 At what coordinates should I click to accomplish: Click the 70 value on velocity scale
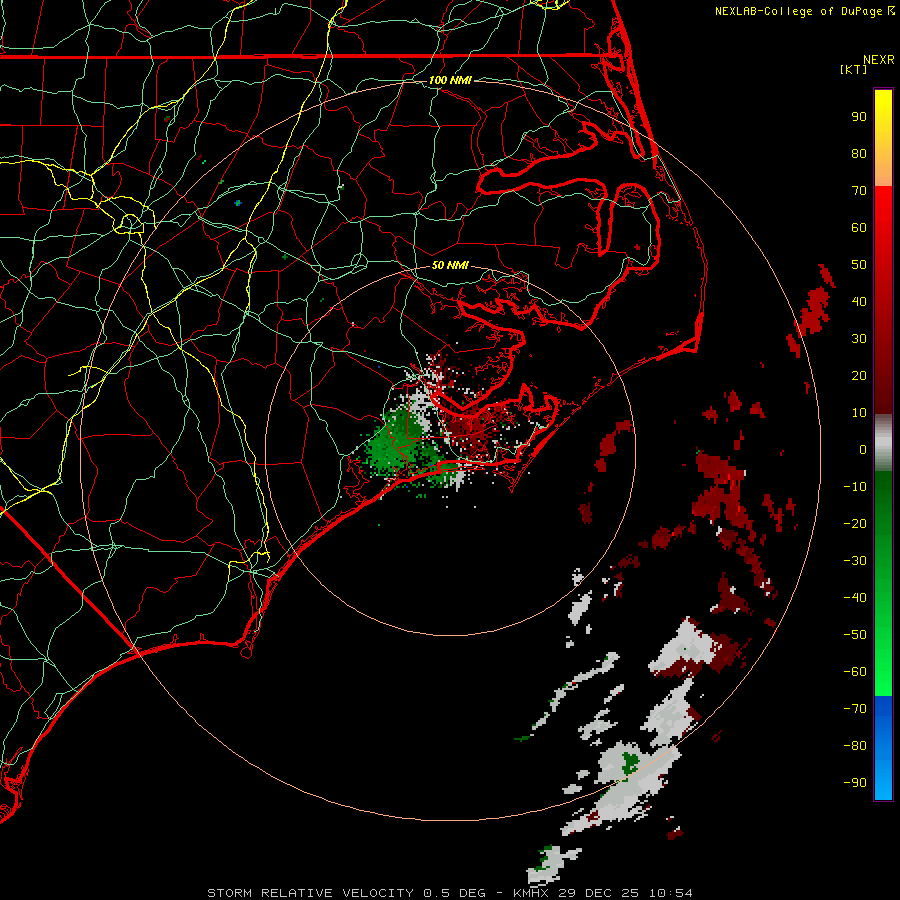859,191
